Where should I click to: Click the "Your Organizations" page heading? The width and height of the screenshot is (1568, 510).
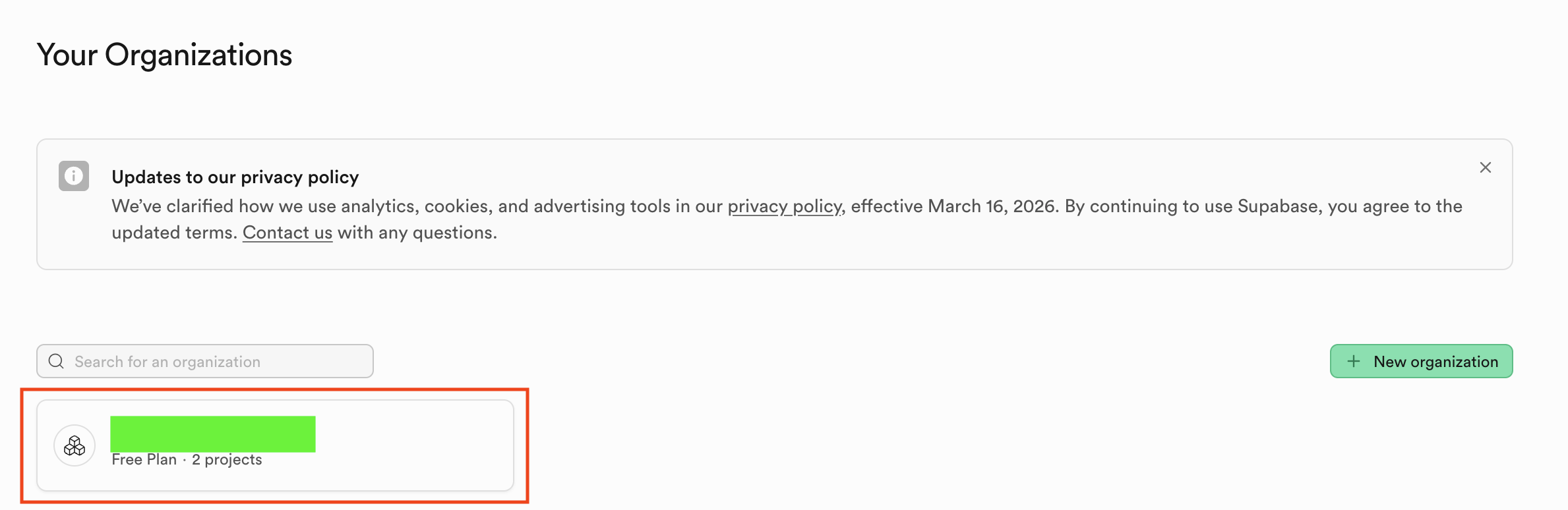pyautogui.click(x=164, y=55)
